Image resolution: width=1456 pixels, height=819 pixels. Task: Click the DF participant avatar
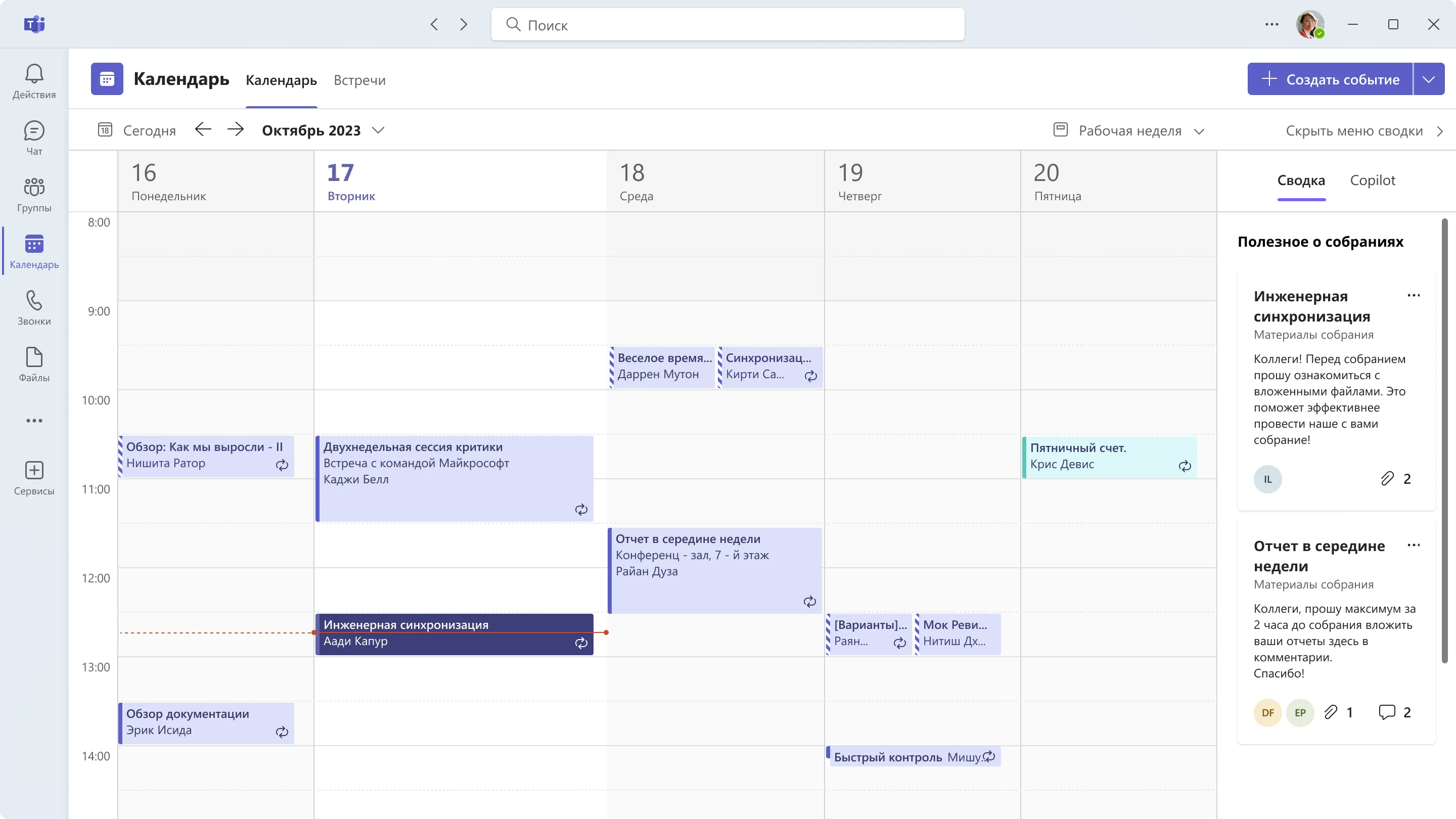pyautogui.click(x=1267, y=713)
